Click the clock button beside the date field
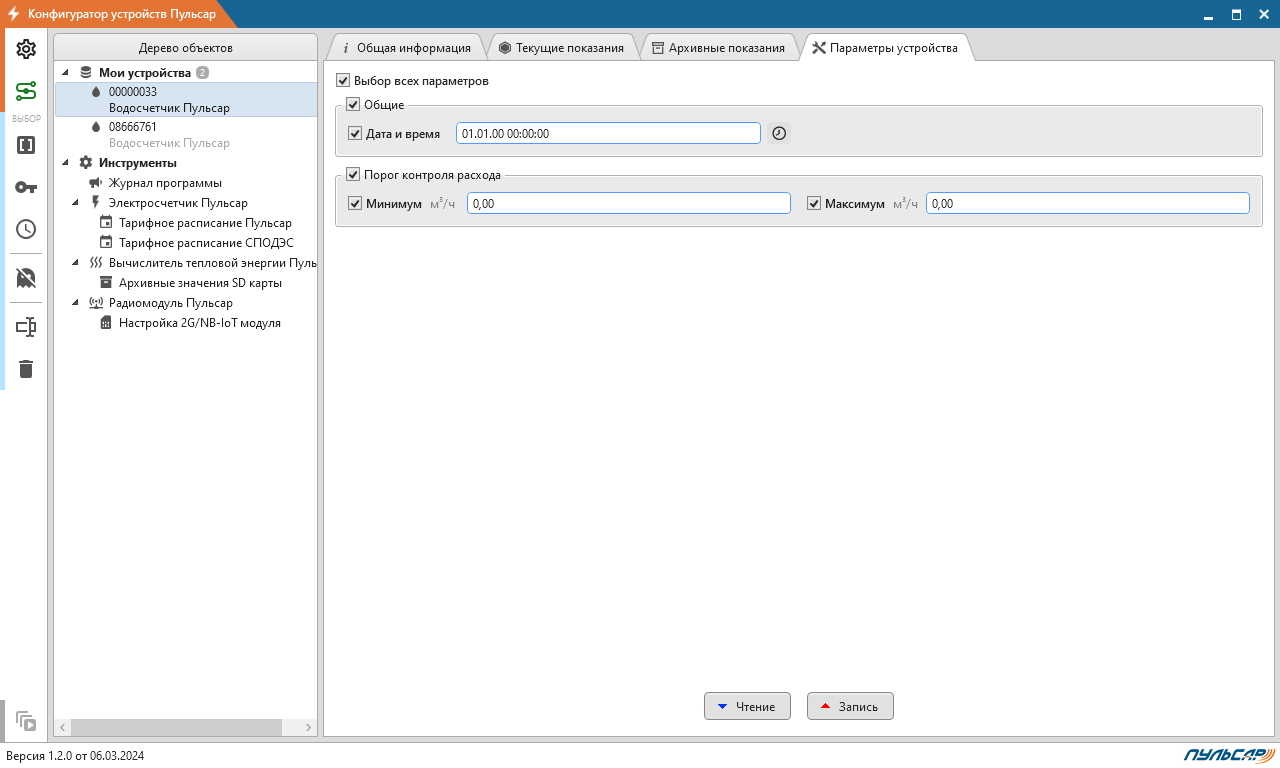 pyautogui.click(x=779, y=133)
